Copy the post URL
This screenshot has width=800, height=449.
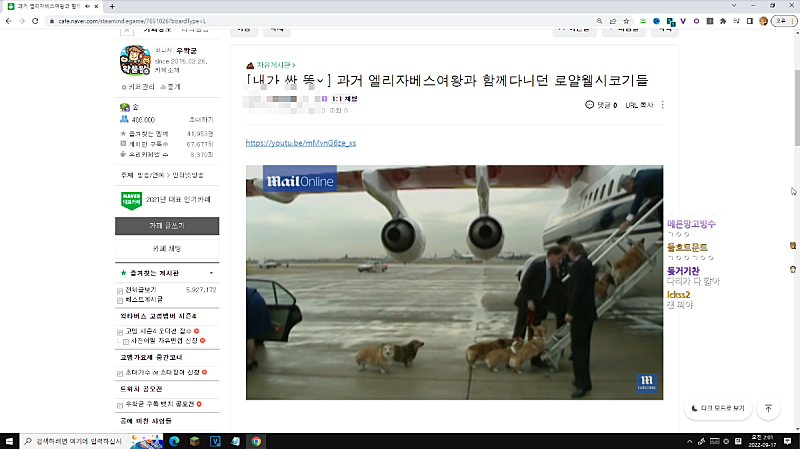point(639,105)
